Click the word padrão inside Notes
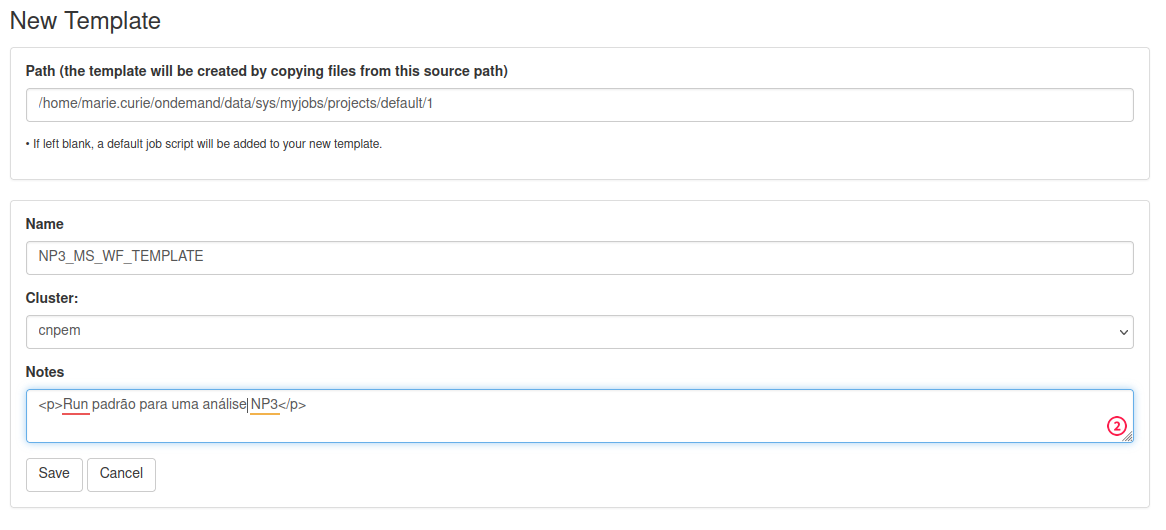Screen dimensions: 1166x530 [x=115, y=404]
